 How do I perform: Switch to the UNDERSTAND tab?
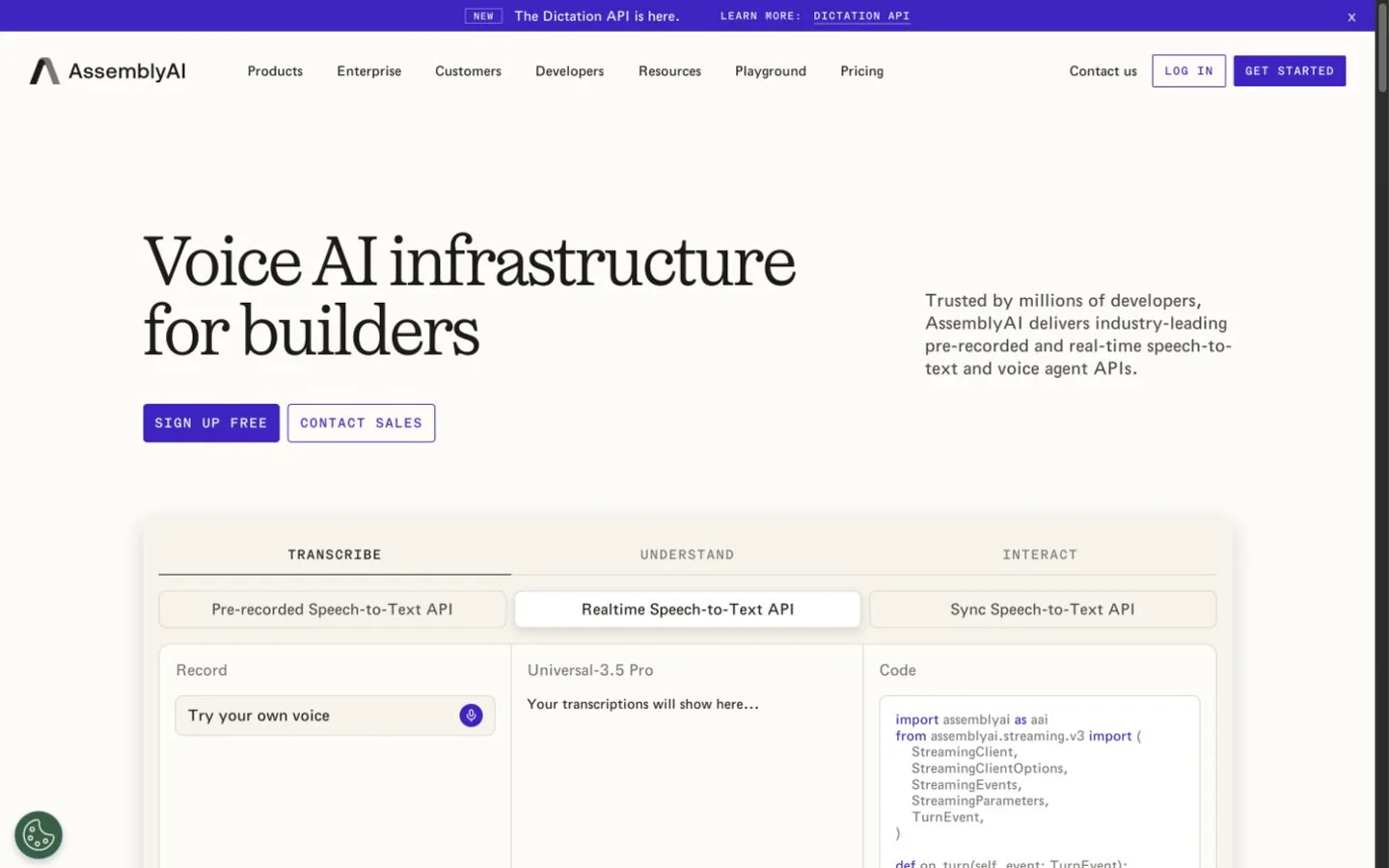687,555
